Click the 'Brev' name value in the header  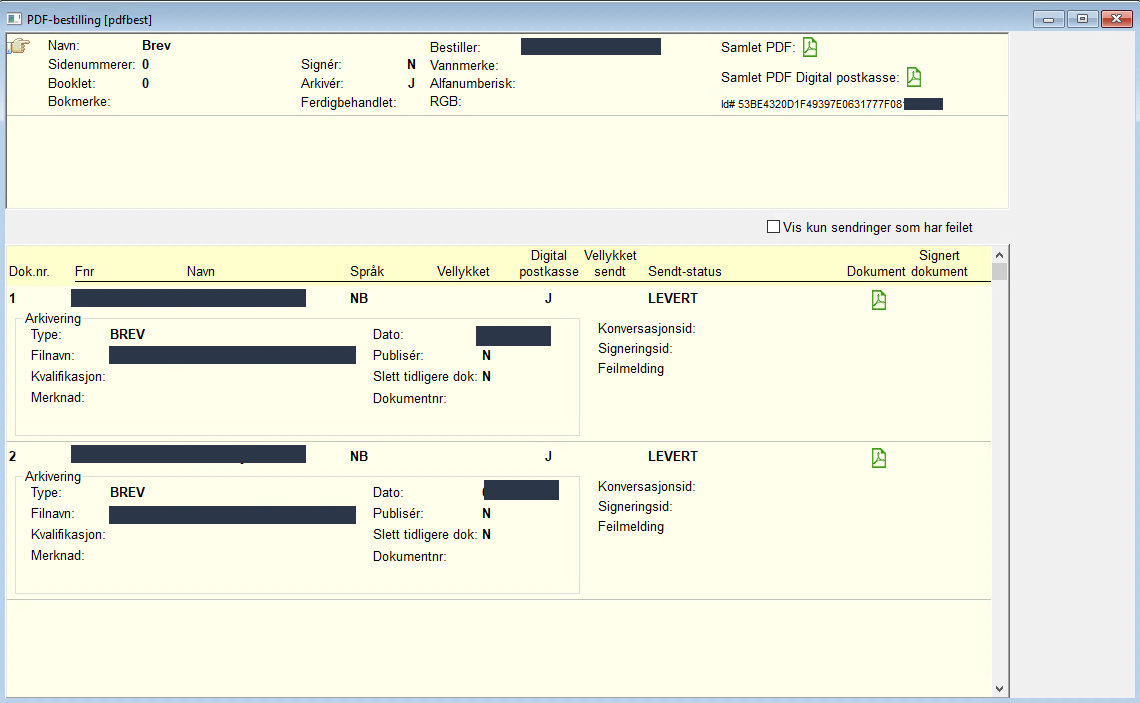(156, 45)
